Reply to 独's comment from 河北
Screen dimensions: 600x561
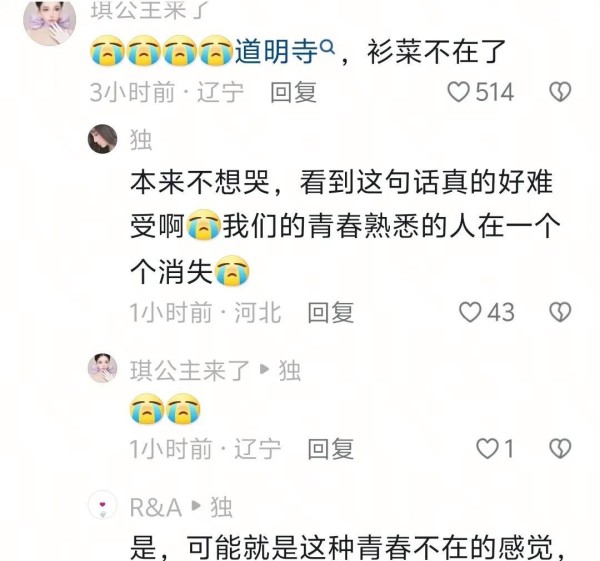coord(331,312)
